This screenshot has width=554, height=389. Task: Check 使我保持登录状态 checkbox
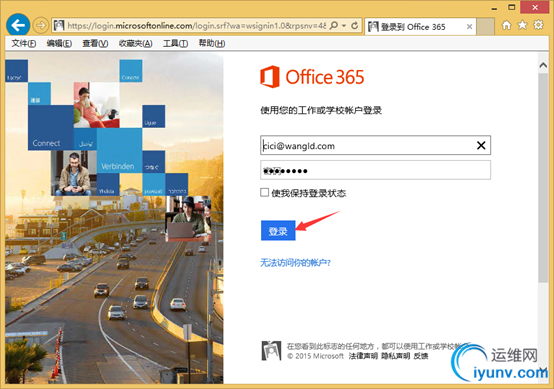tap(264, 192)
